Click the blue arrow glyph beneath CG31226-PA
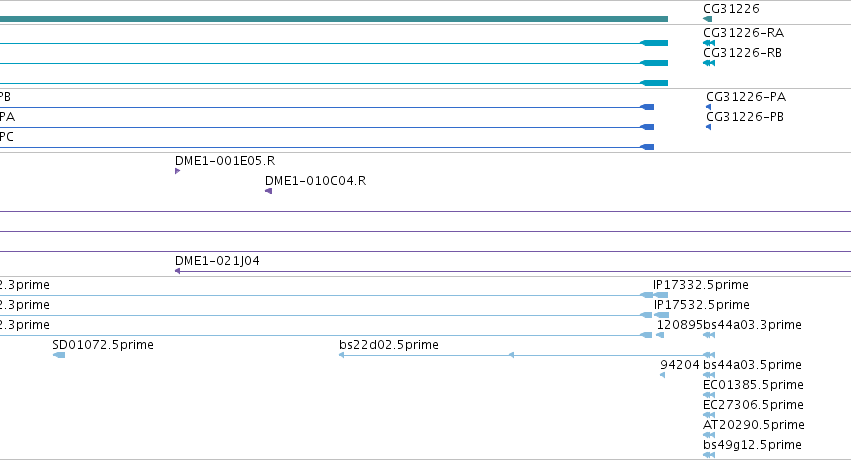Viewport: 851px width, 460px height. [x=708, y=107]
